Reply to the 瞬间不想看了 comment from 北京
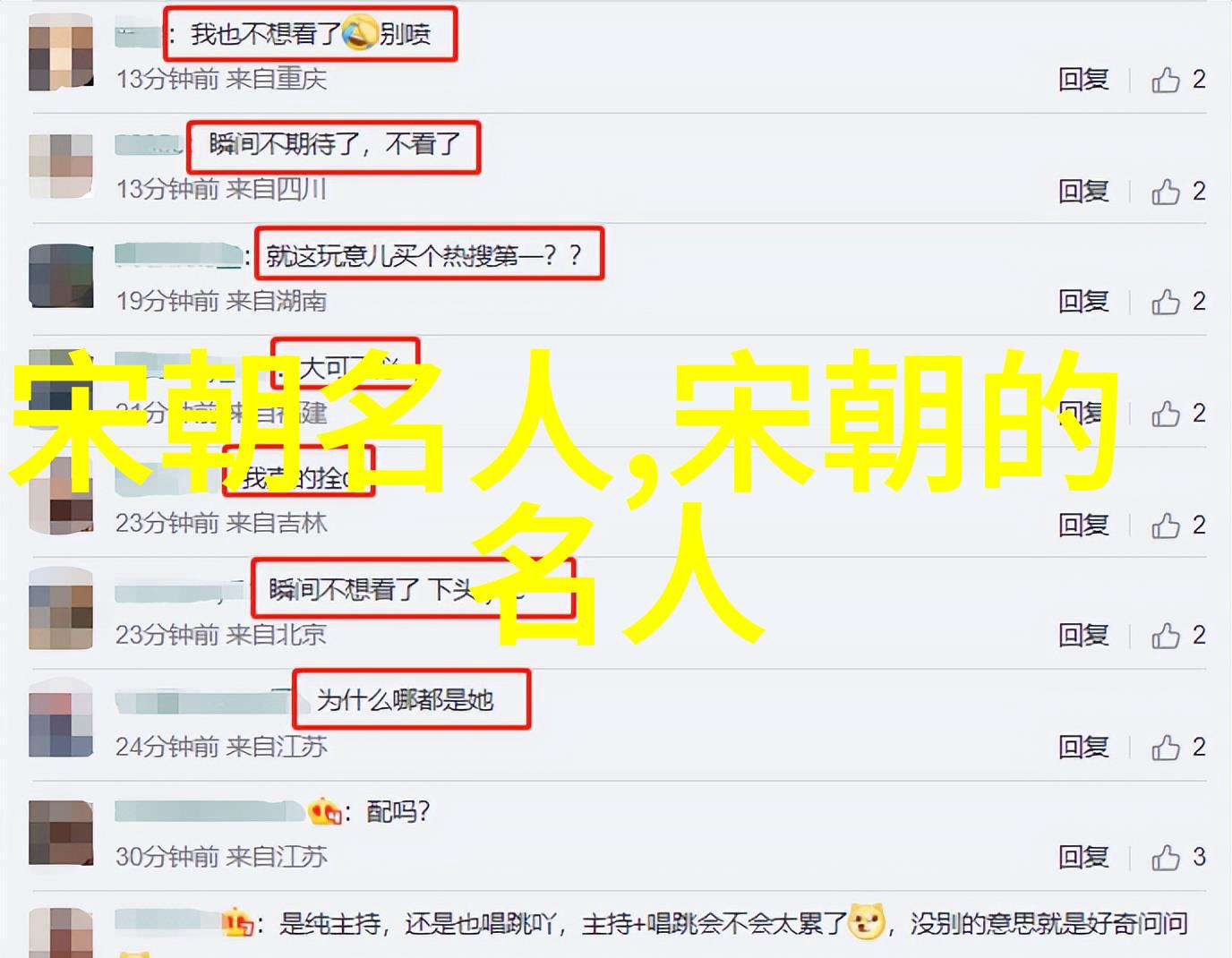The width and height of the screenshot is (1232, 958). [x=1083, y=636]
